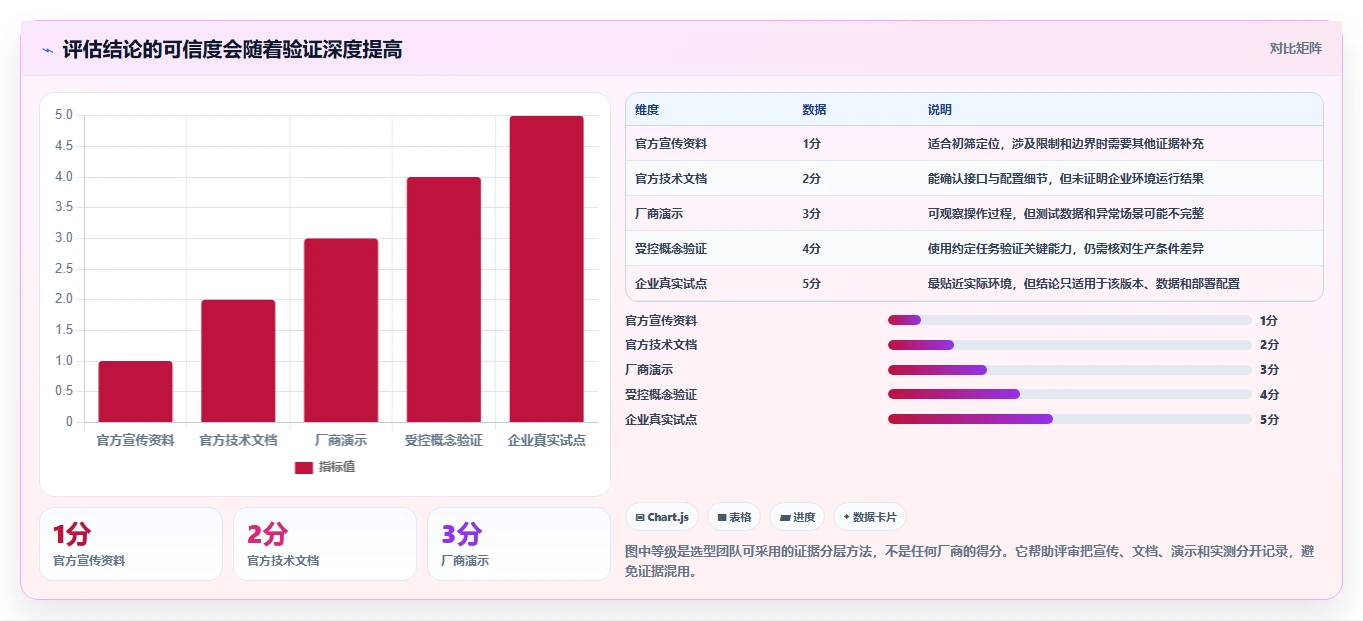Click the 数据卡片 chip
Viewport: 1363px width, 621px height.
(869, 517)
